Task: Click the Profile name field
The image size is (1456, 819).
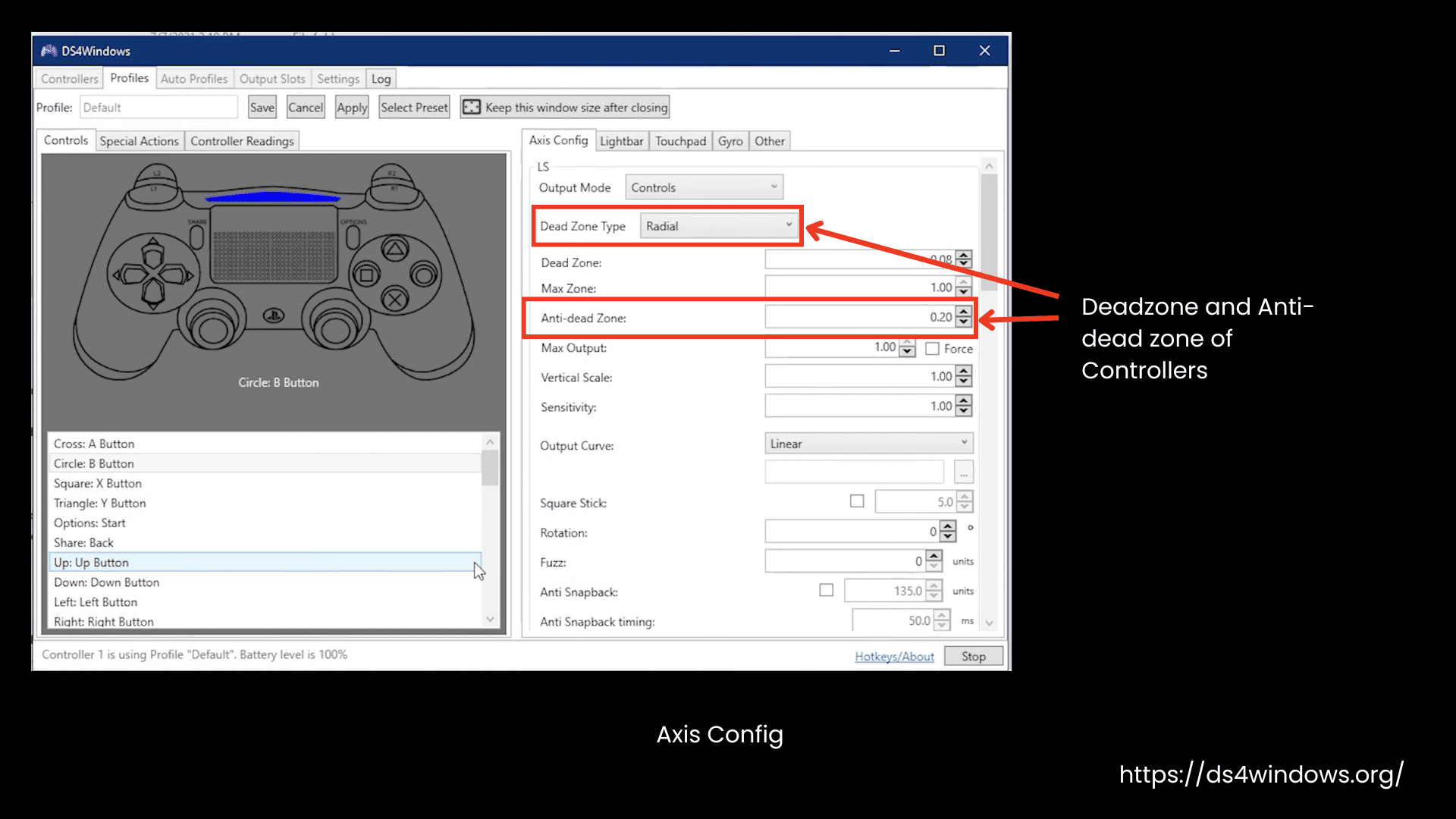Action: click(x=158, y=107)
